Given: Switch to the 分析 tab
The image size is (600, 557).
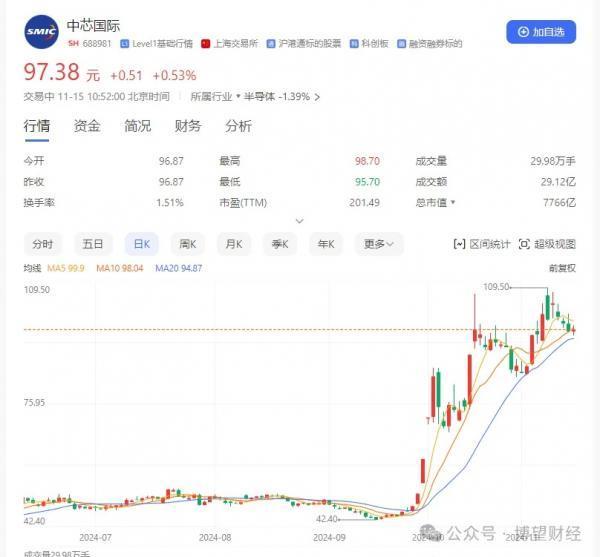Looking at the screenshot, I should [x=238, y=126].
